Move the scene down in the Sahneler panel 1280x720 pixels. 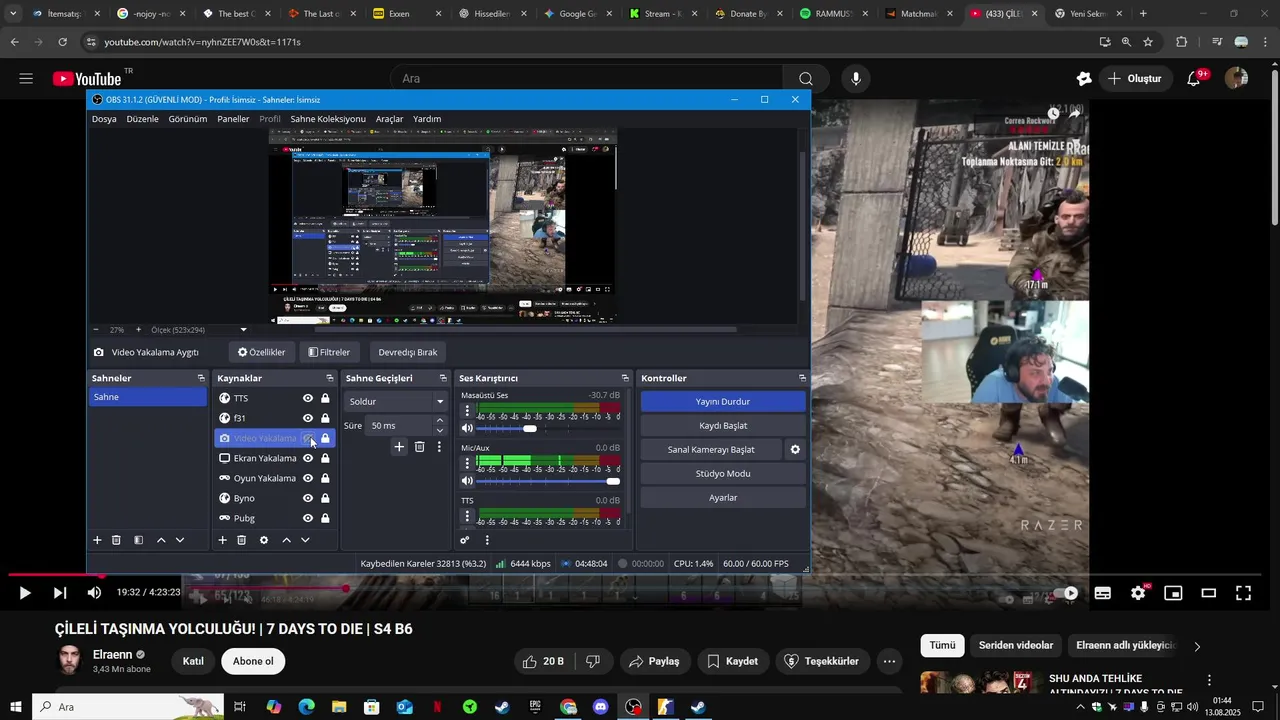(180, 540)
